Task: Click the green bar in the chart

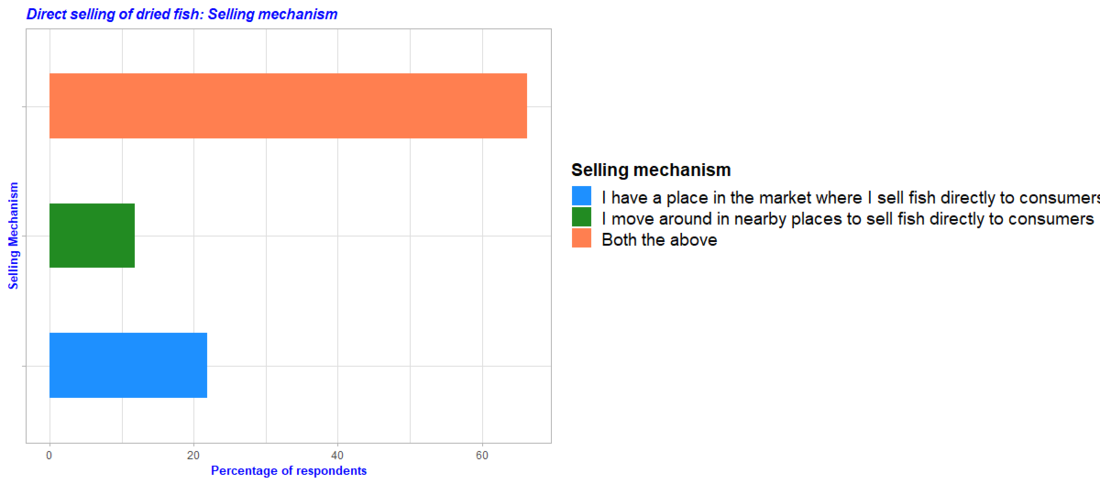Action: tap(92, 236)
